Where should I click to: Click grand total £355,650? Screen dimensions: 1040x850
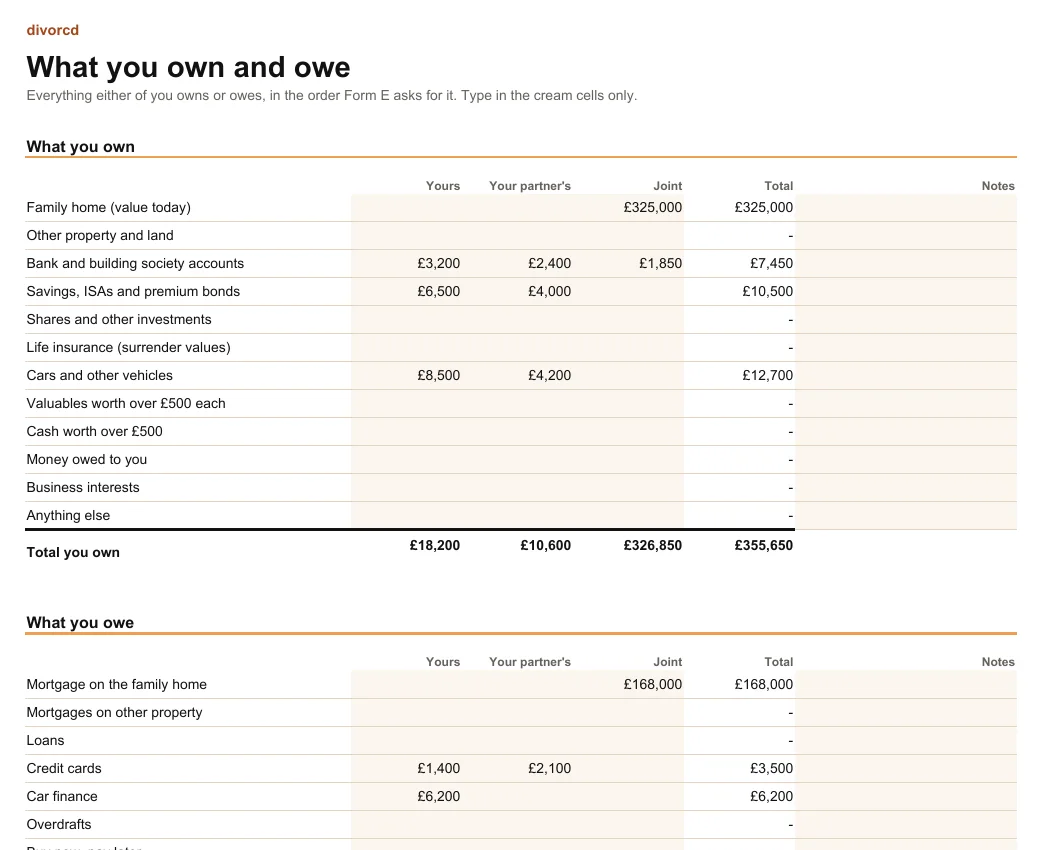tap(763, 546)
